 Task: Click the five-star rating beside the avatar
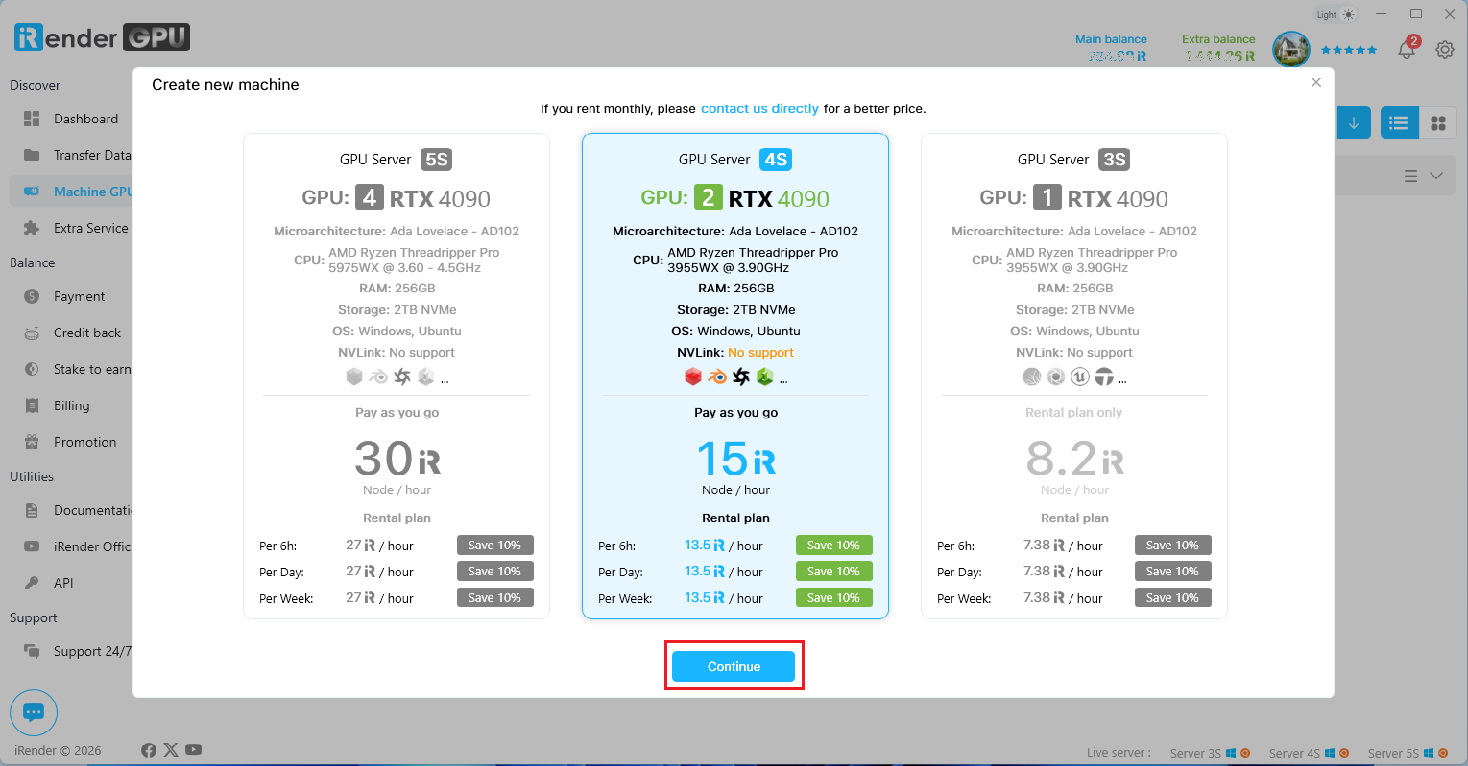pyautogui.click(x=1349, y=50)
